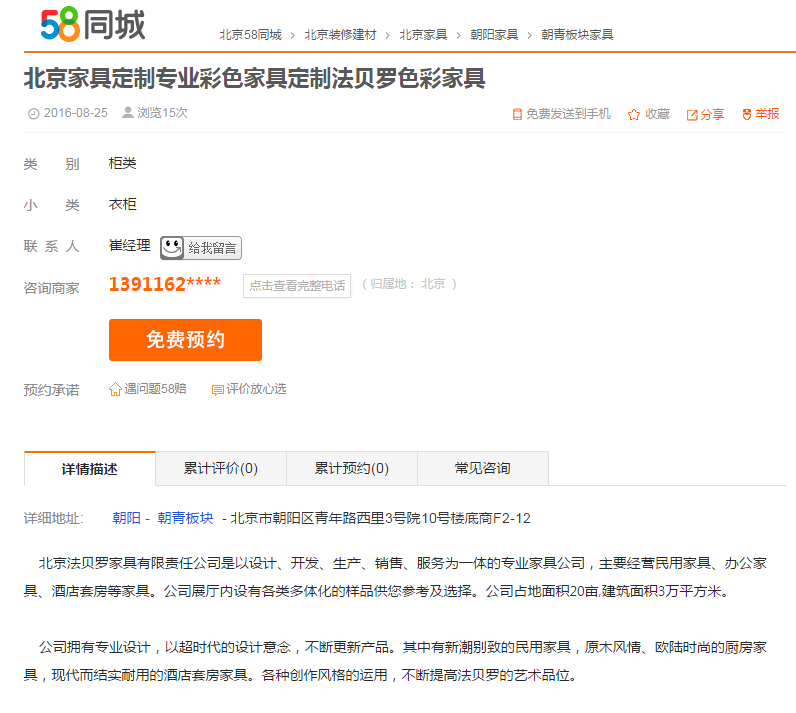Click the comment icon beside 评价放心选

click(218, 390)
